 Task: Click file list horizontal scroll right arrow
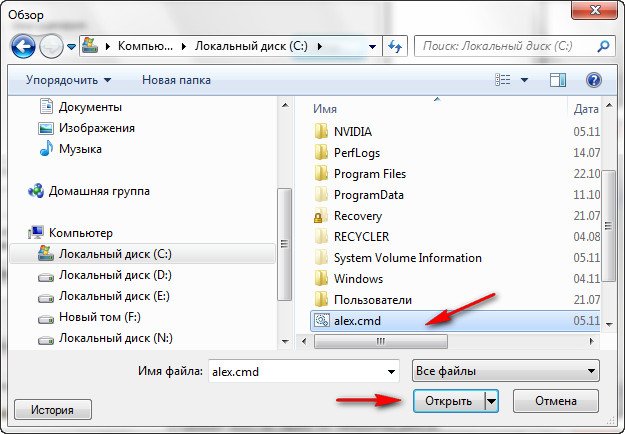click(x=592, y=342)
